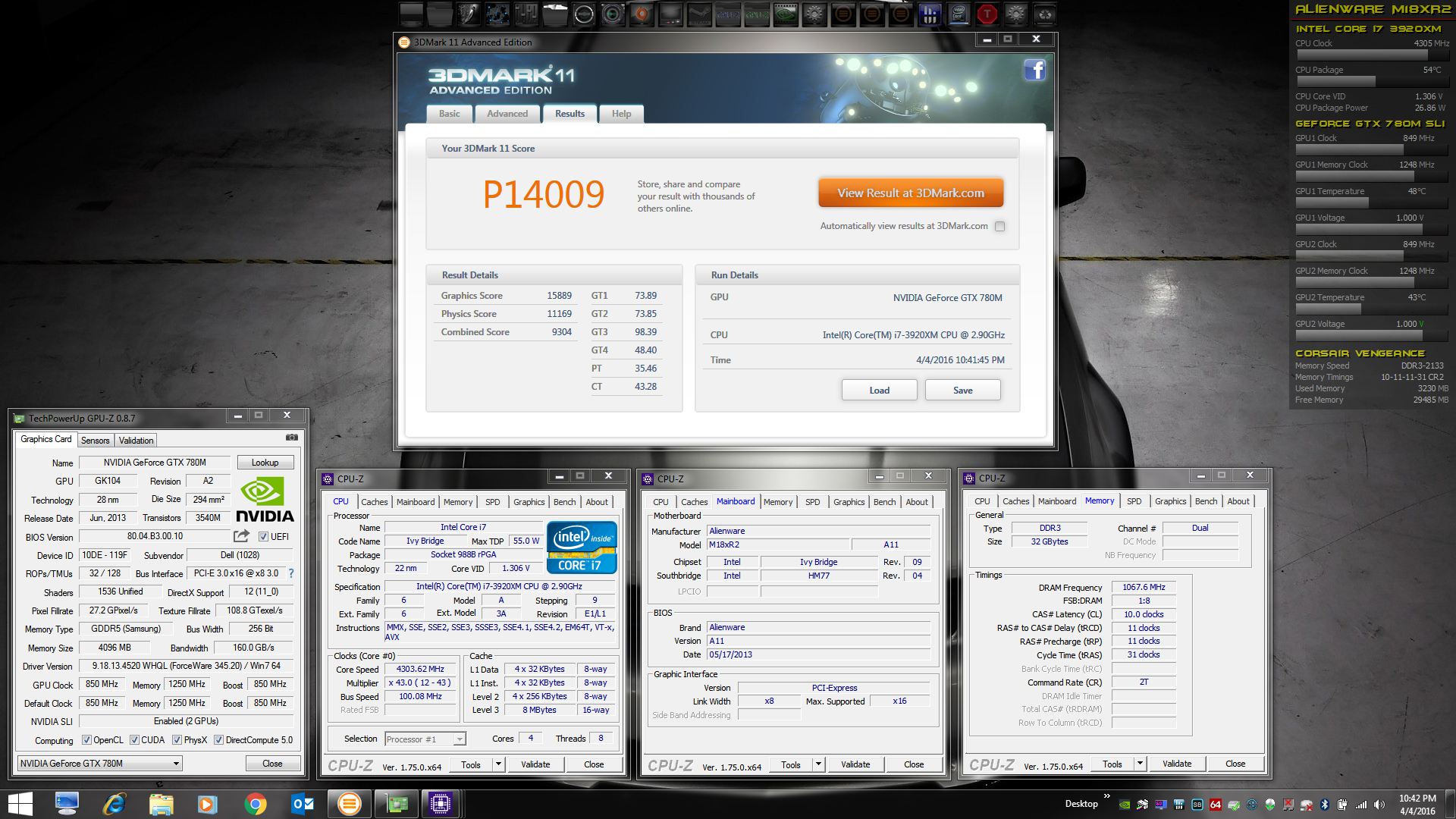Click the Save button in Run Details
The image size is (1456, 819).
pos(962,390)
